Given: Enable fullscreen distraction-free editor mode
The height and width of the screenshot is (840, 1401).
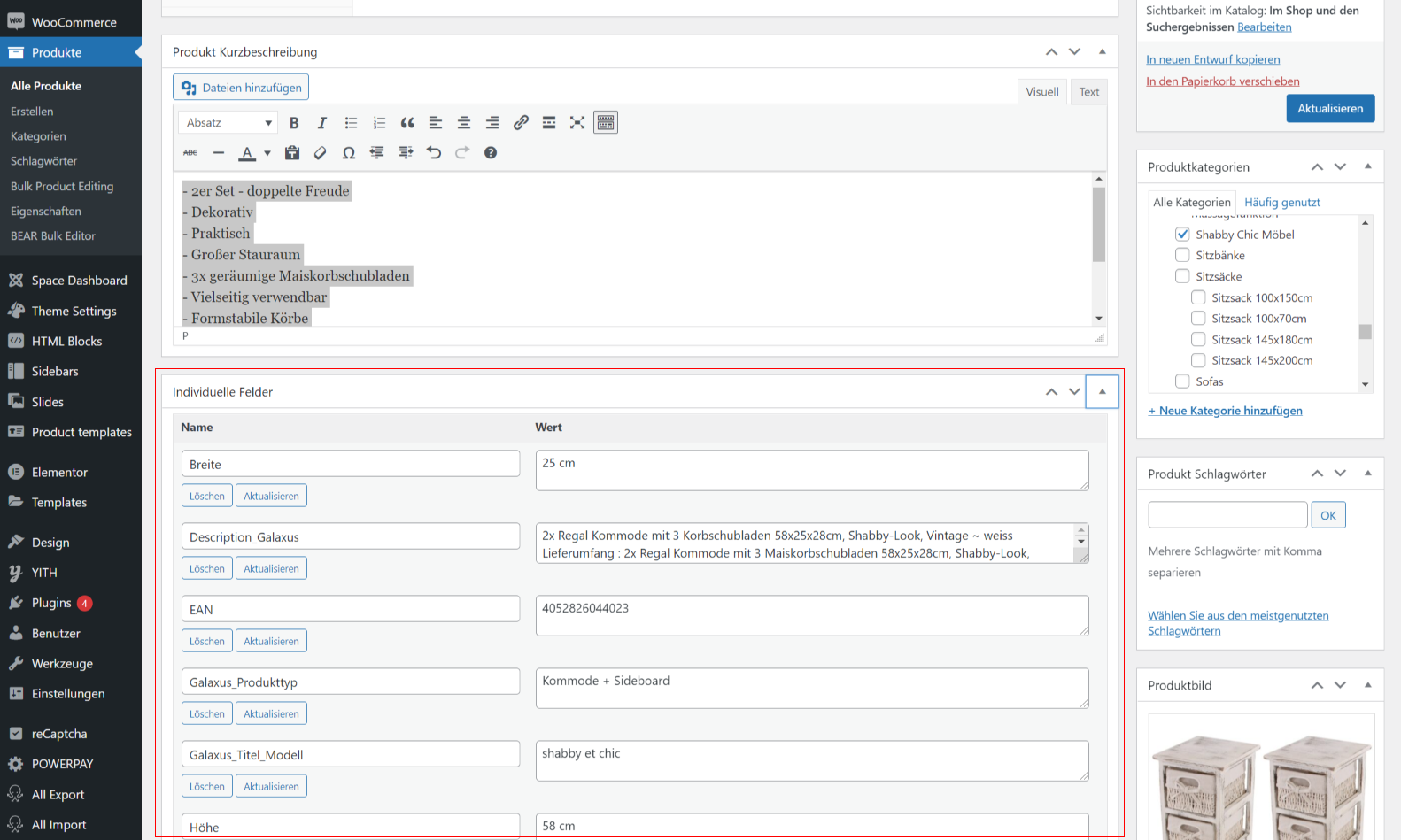Looking at the screenshot, I should [x=577, y=123].
